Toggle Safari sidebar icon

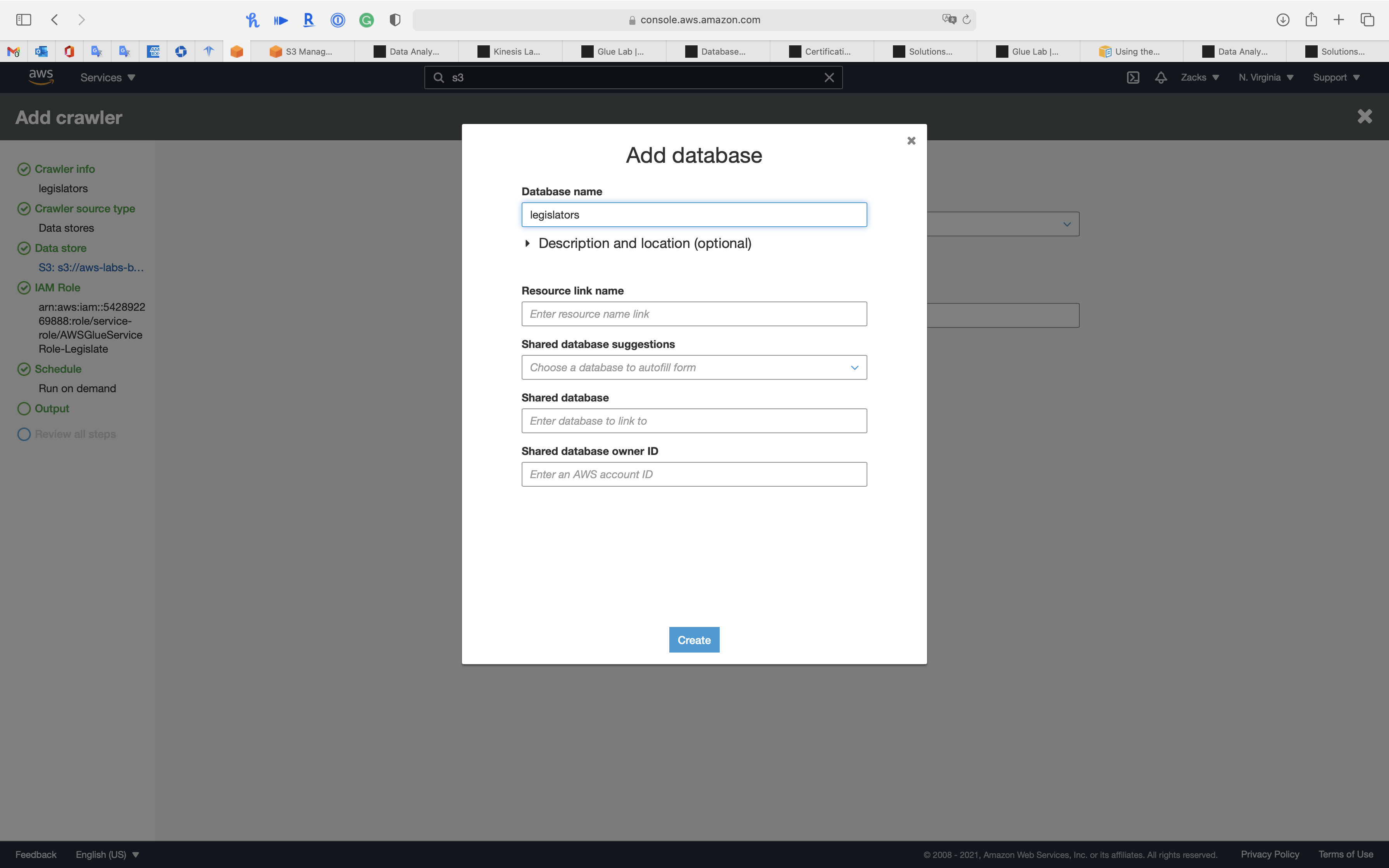click(x=24, y=19)
